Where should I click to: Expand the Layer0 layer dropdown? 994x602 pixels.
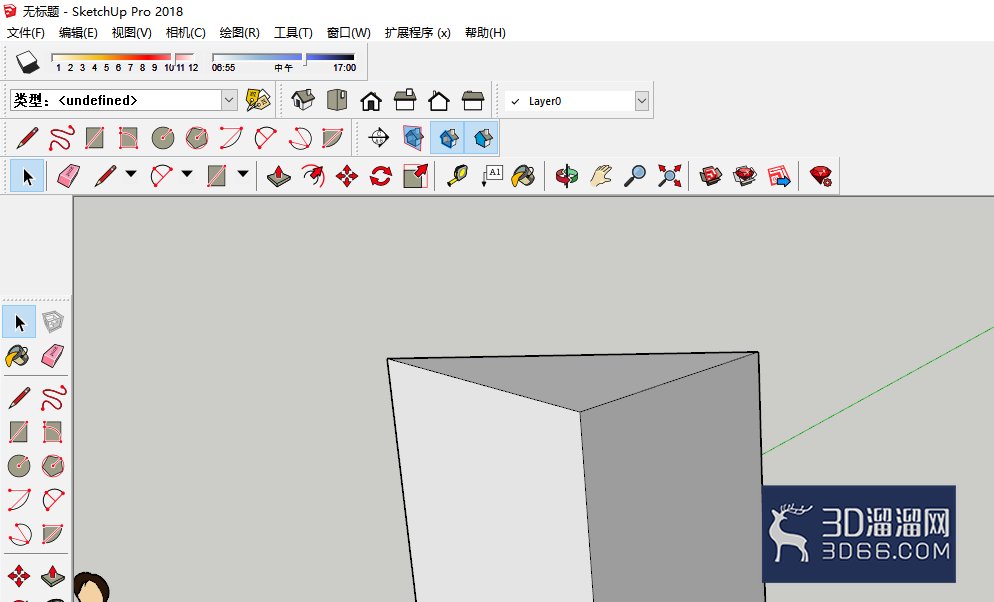click(642, 101)
